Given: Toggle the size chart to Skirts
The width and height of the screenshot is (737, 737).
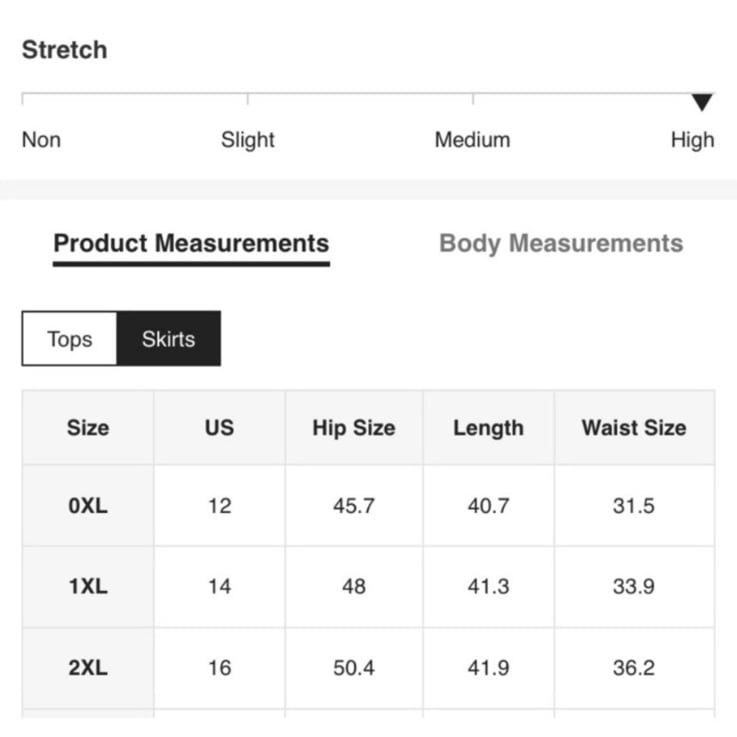Looking at the screenshot, I should 169,338.
